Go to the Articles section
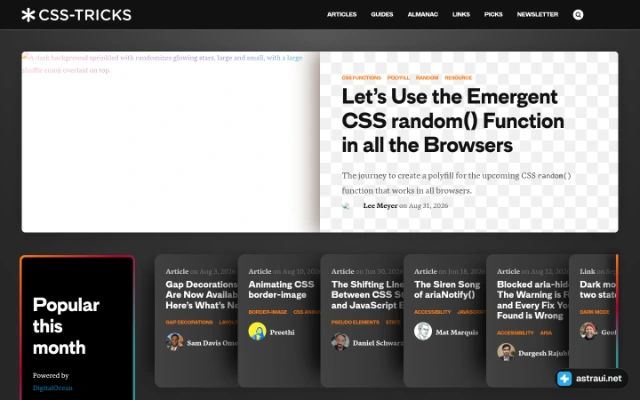Screen dimensions: 640x400 pyautogui.click(x=342, y=14)
